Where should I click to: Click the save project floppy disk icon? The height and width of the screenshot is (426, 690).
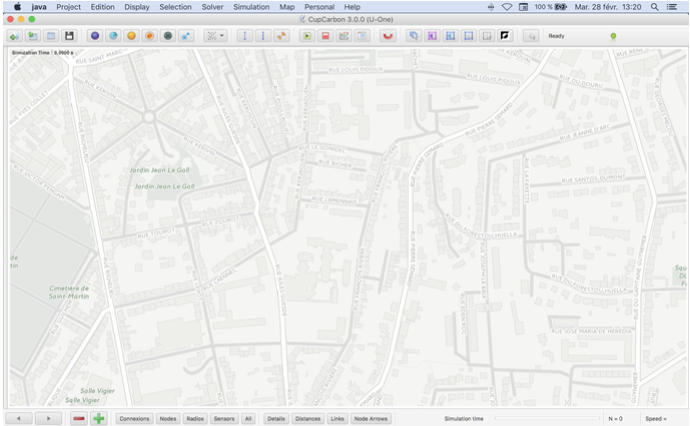[x=69, y=36]
